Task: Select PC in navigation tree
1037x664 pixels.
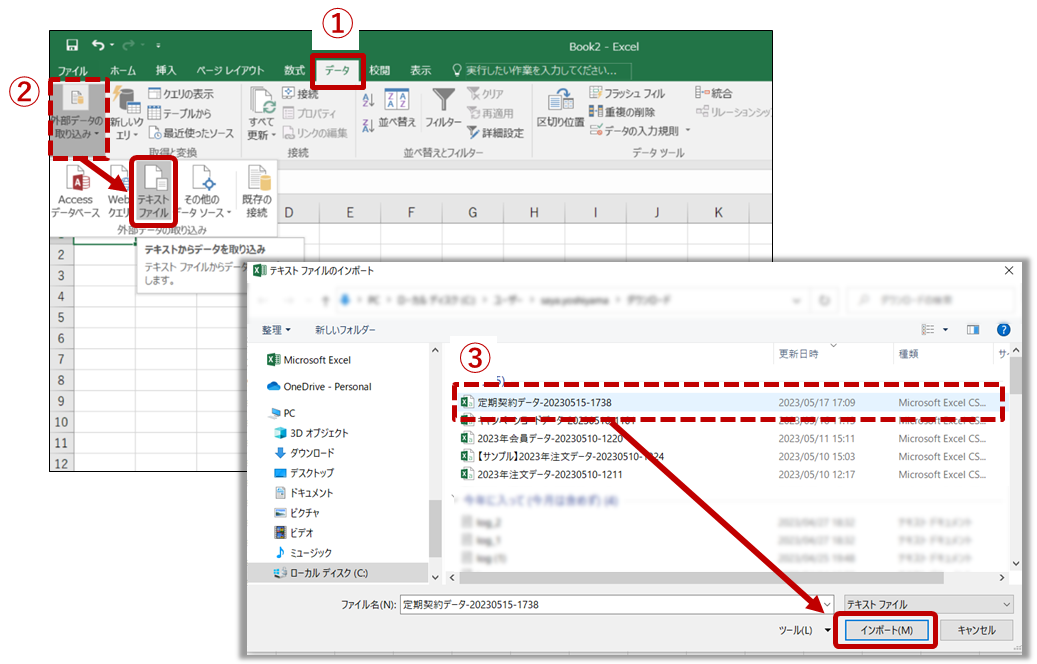Action: (x=282, y=413)
